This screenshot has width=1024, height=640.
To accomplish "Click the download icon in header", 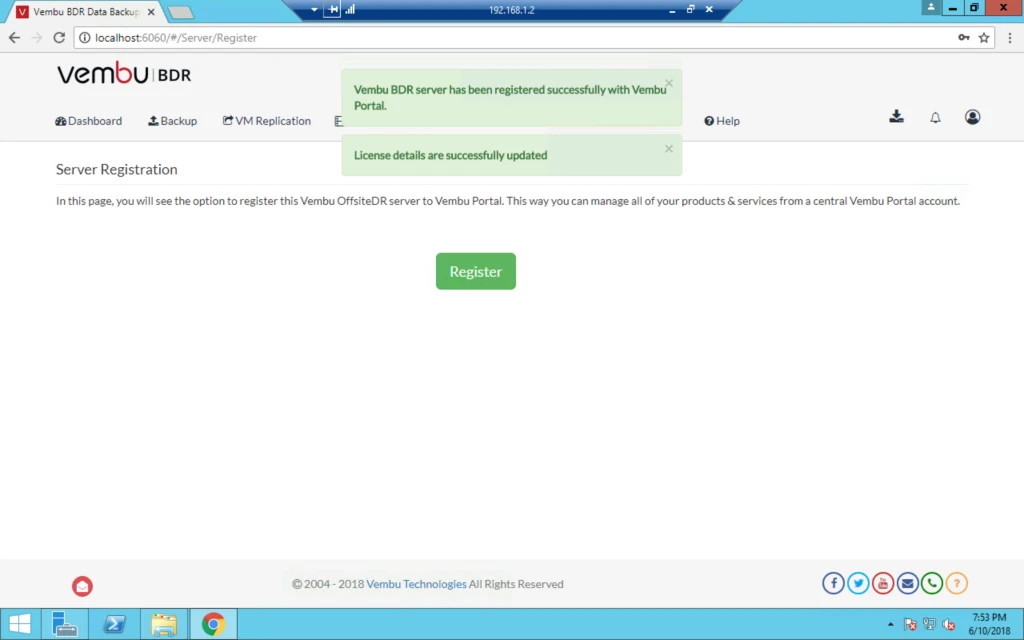I will tap(896, 117).
